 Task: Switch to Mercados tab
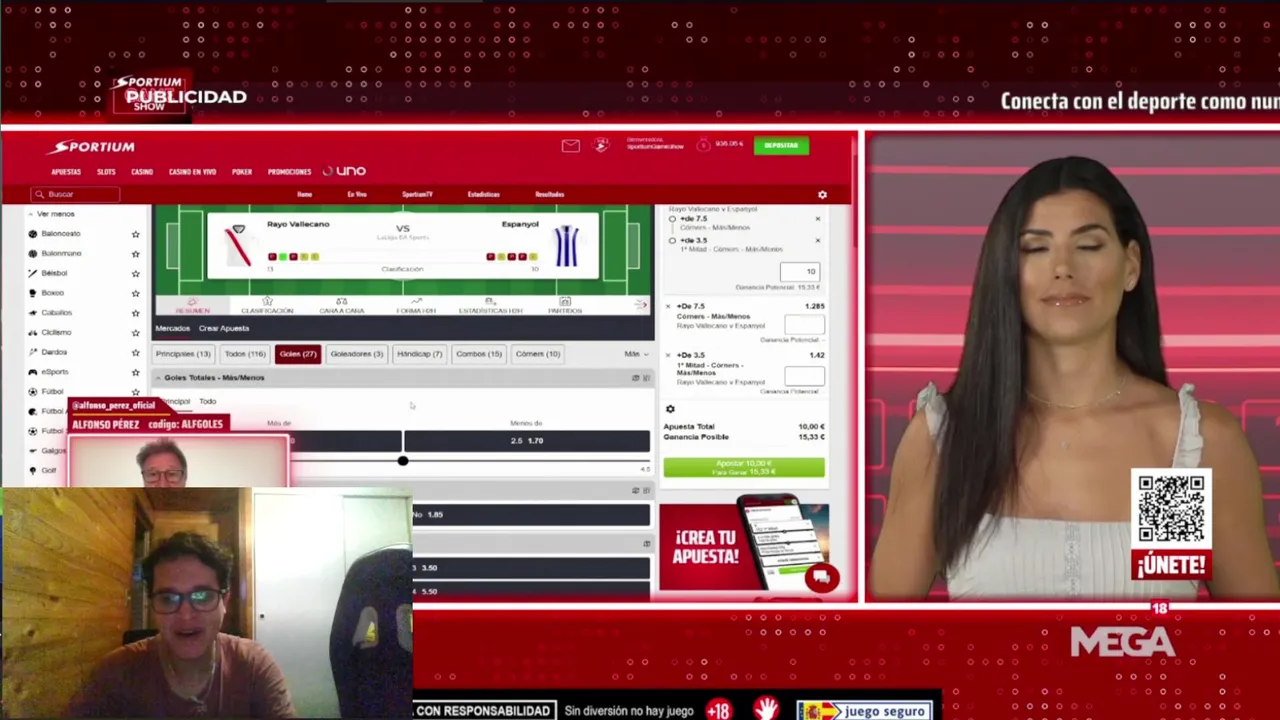[172, 328]
